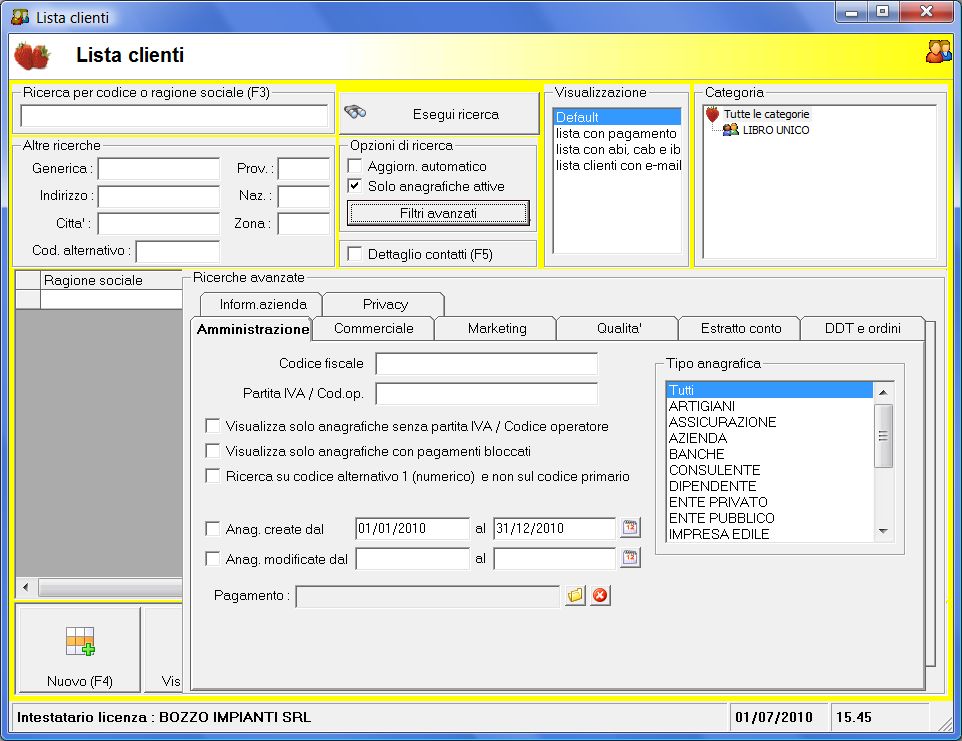Click the Filtri avanzati button

(438, 213)
